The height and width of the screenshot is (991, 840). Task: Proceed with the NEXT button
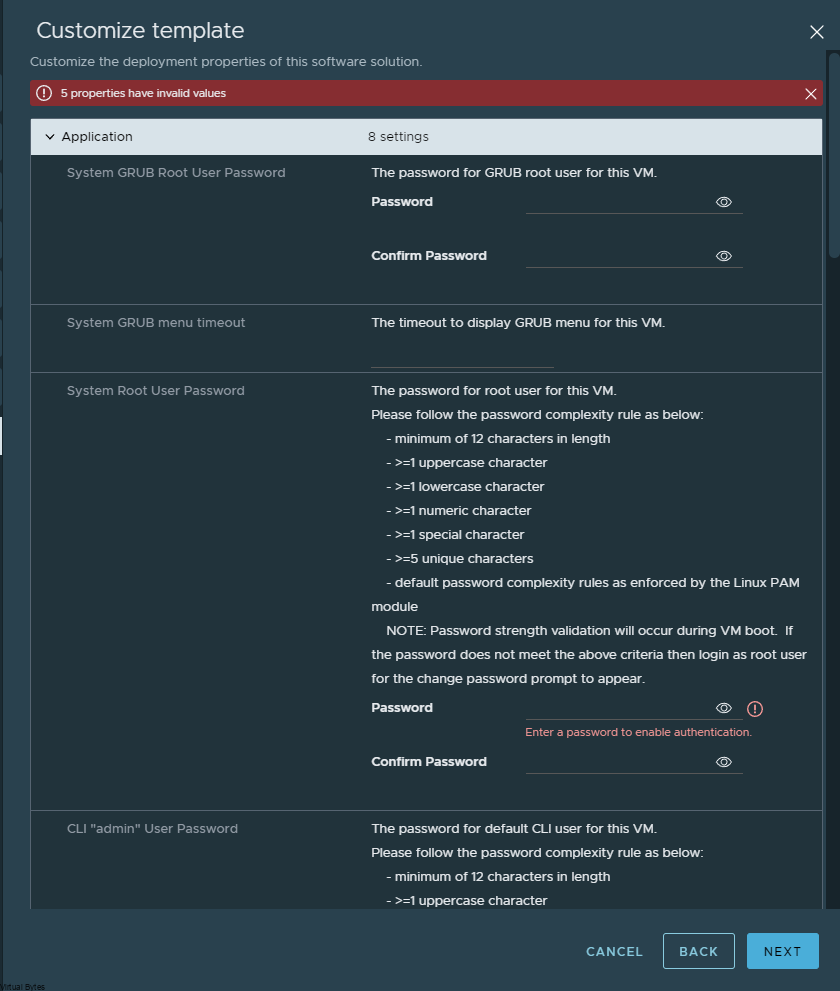782,951
